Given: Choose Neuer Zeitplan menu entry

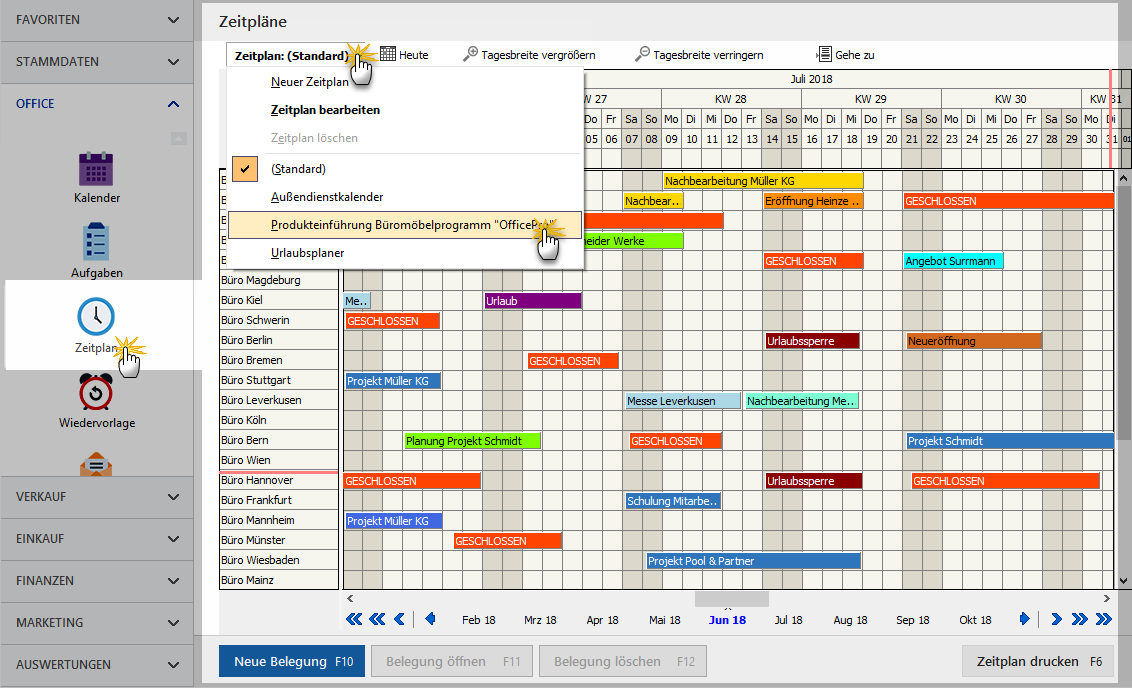Looking at the screenshot, I should (x=404, y=82).
